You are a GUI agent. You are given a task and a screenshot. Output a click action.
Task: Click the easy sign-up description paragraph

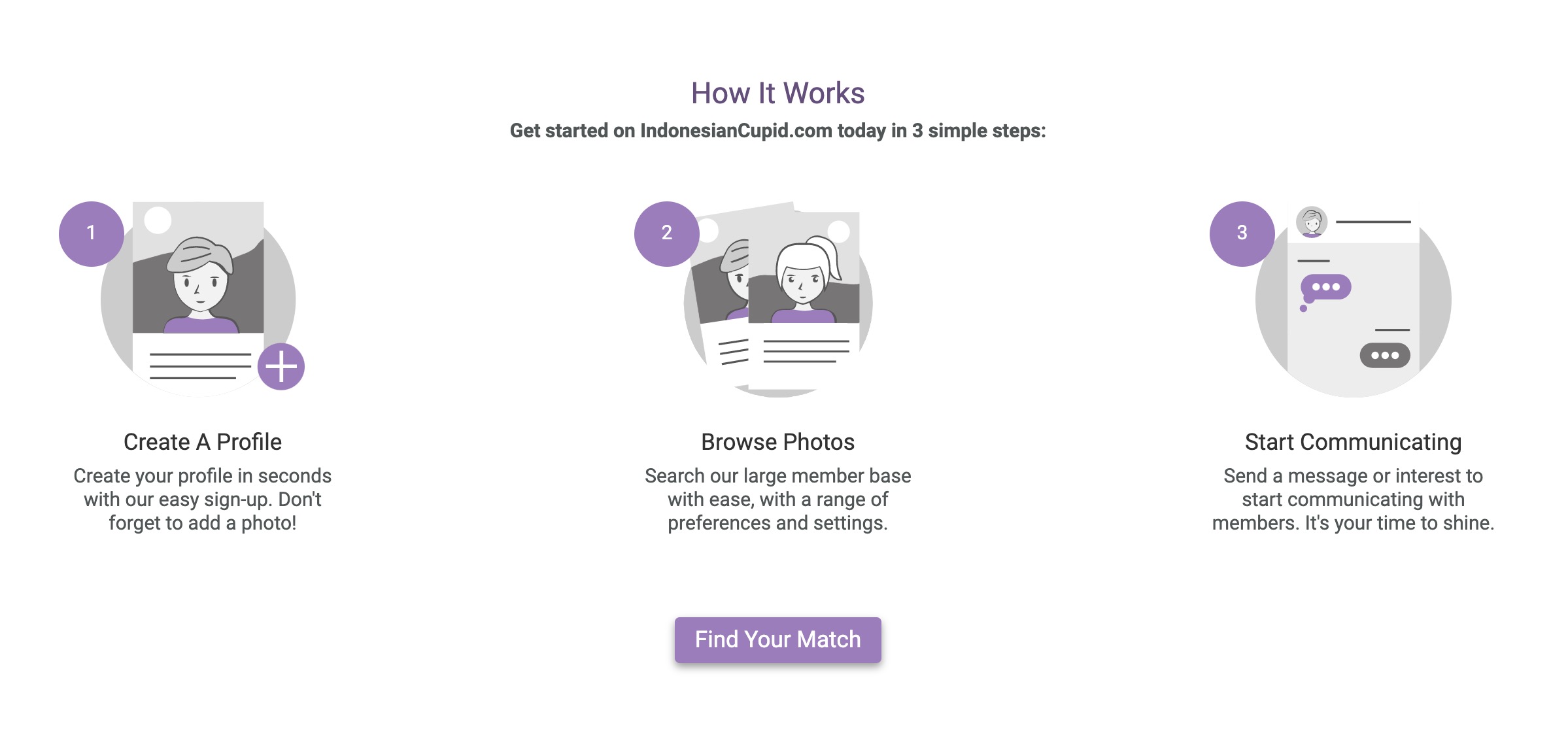coord(203,499)
